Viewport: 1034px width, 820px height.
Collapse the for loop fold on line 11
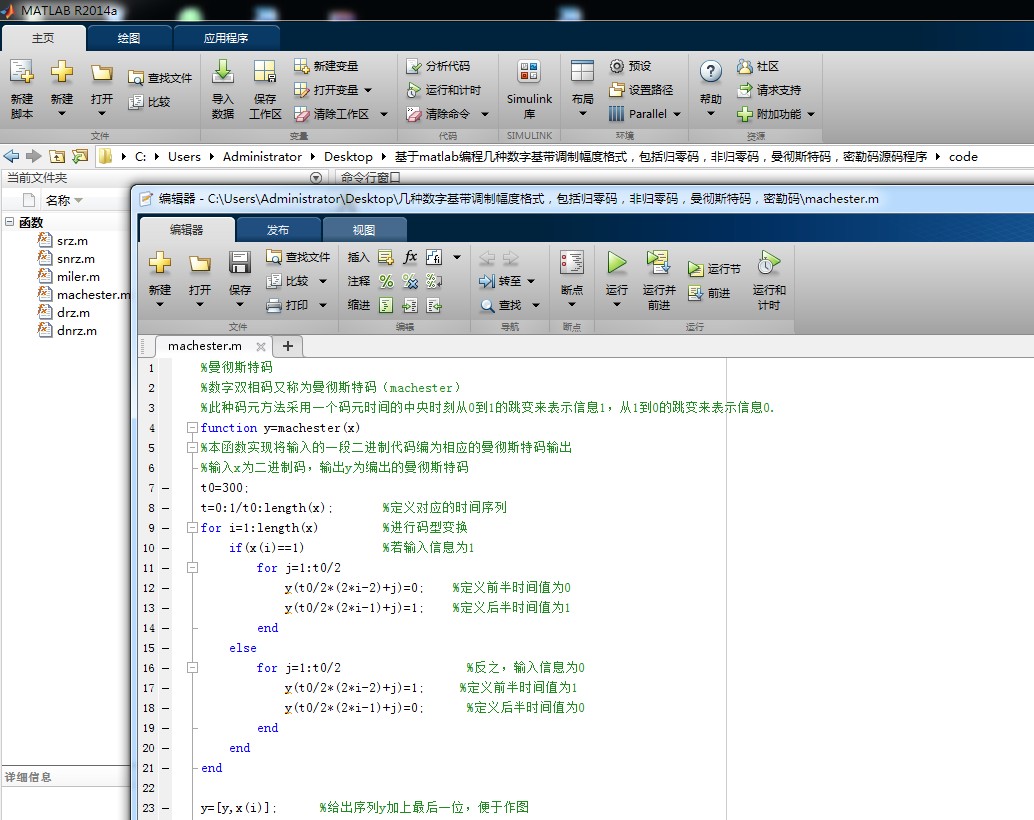[x=192, y=567]
